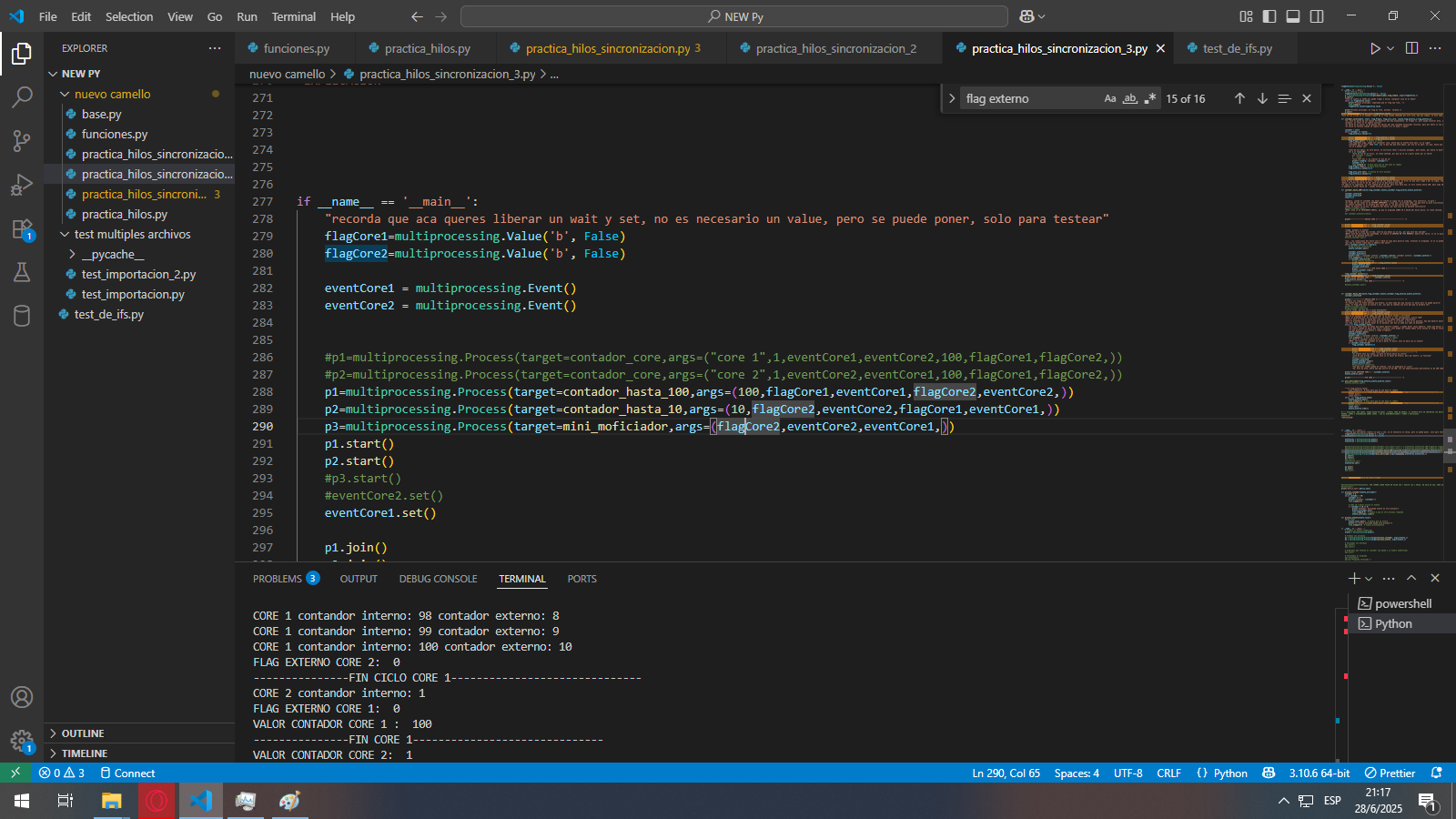Toggle Primary Side Bar visibility
This screenshot has height=819, width=1456.
point(1269,16)
